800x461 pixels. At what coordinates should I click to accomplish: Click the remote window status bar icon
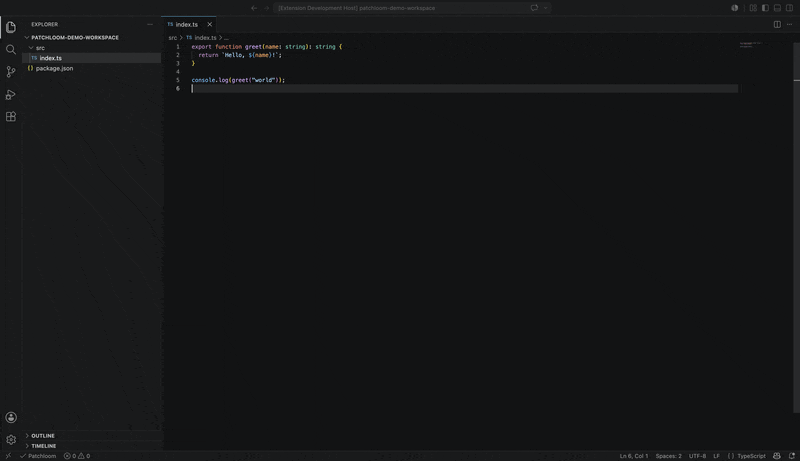pos(8,456)
